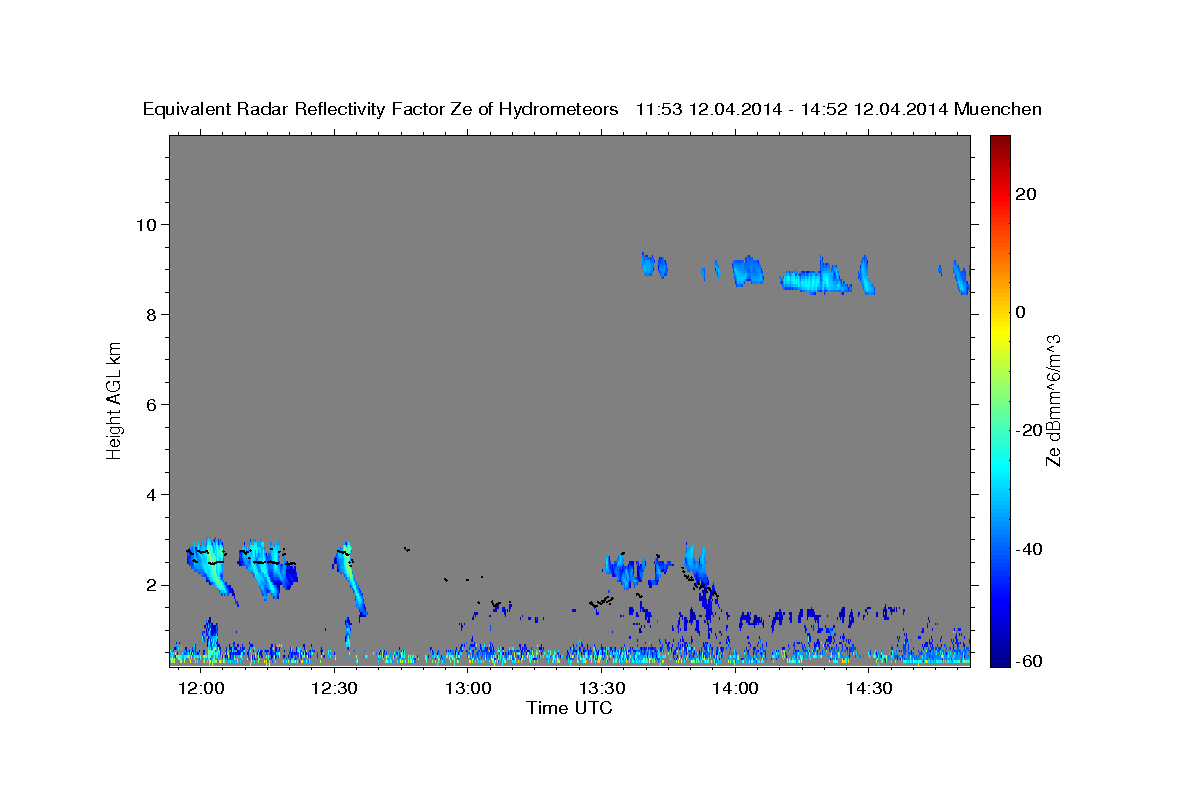Click the height tick label '2'
The width and height of the screenshot is (1200, 800).
click(152, 585)
